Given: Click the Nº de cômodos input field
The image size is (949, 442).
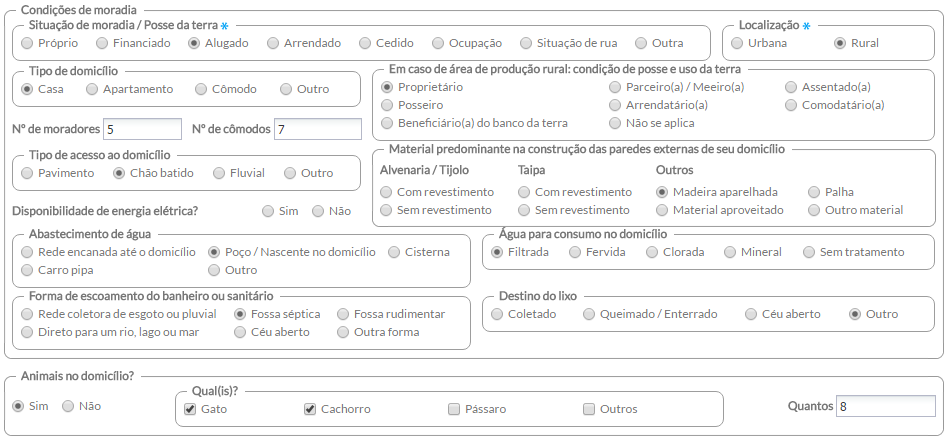Looking at the screenshot, I should click(x=318, y=130).
